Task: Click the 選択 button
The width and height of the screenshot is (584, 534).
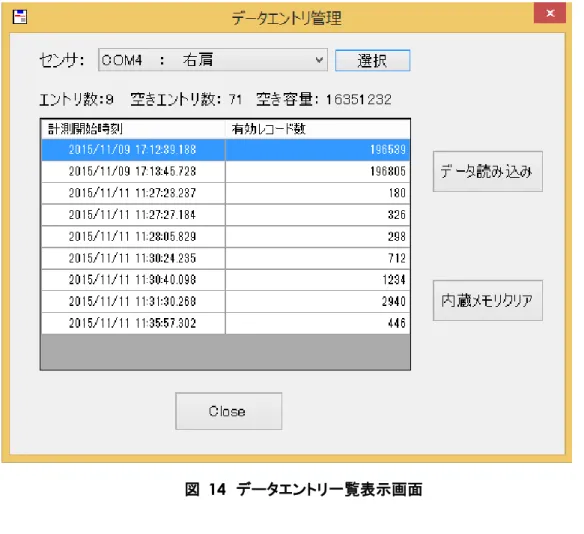Action: [372, 60]
